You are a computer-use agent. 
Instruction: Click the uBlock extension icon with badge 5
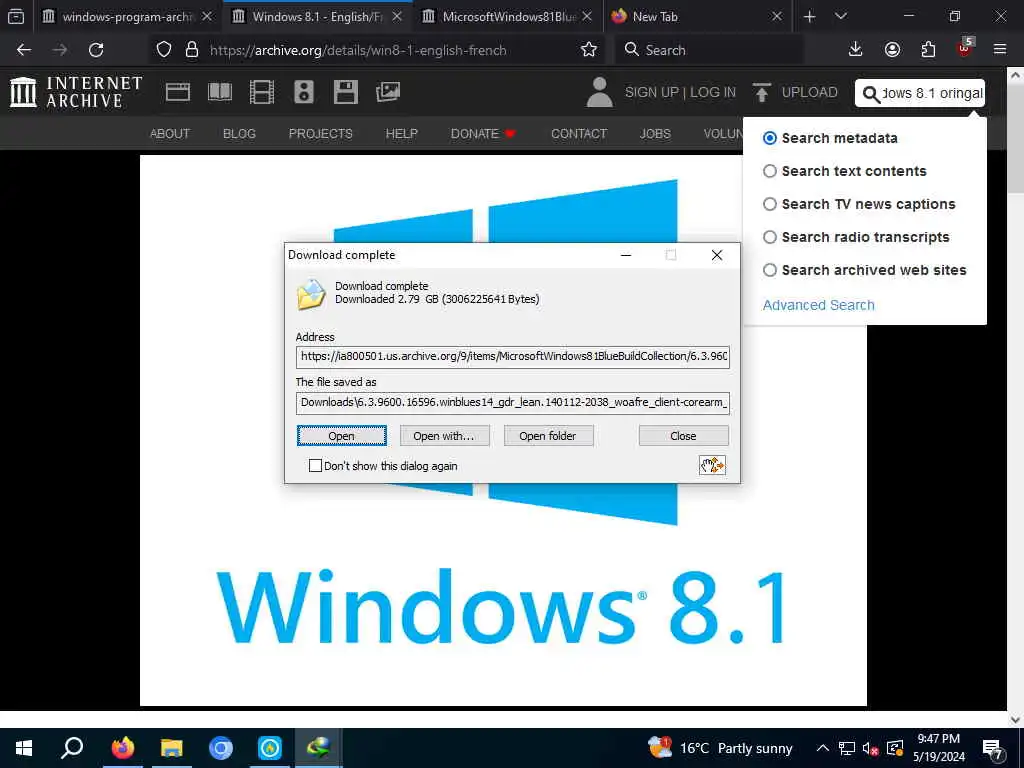965,48
